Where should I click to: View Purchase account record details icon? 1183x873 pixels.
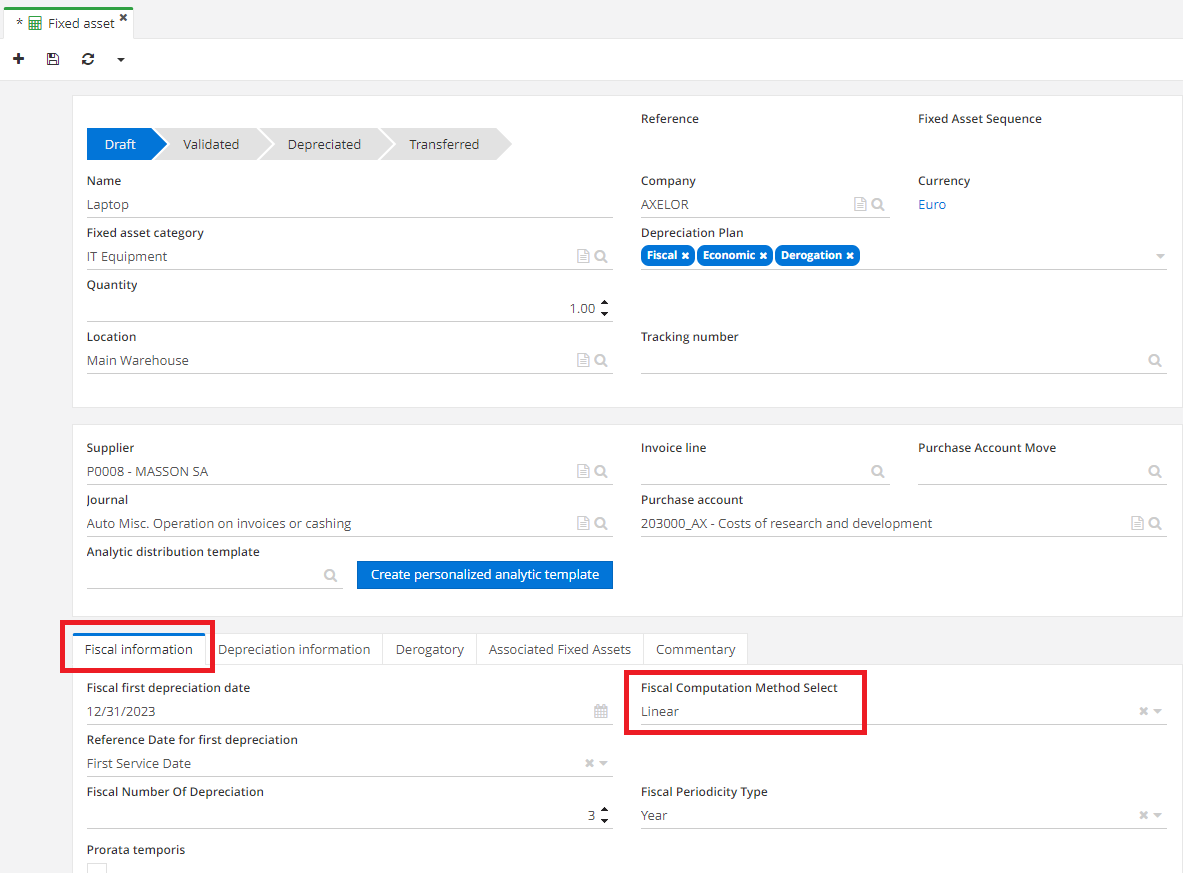tap(1138, 524)
